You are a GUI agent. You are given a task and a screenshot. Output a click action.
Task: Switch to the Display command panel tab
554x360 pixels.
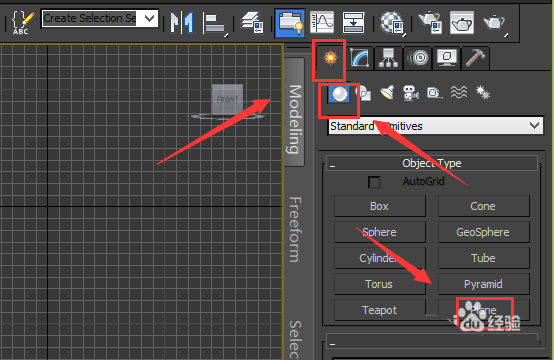pos(447,58)
